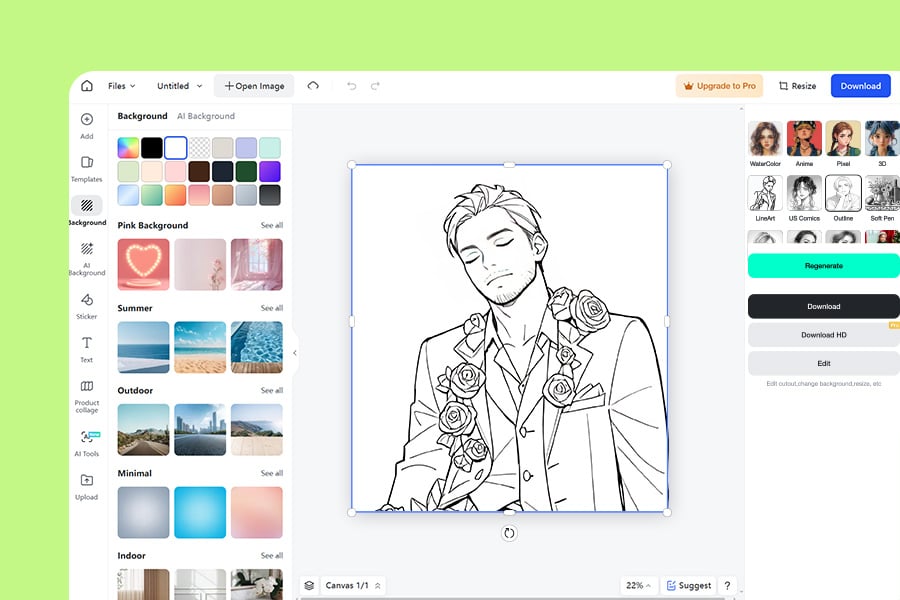900x600 pixels.
Task: Apply the 3D style
Action: click(x=882, y=144)
